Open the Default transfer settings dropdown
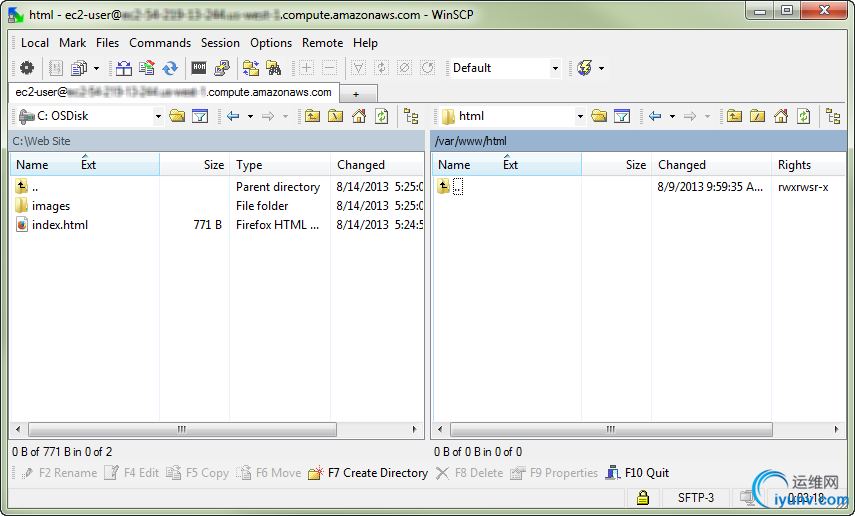 (x=555, y=68)
